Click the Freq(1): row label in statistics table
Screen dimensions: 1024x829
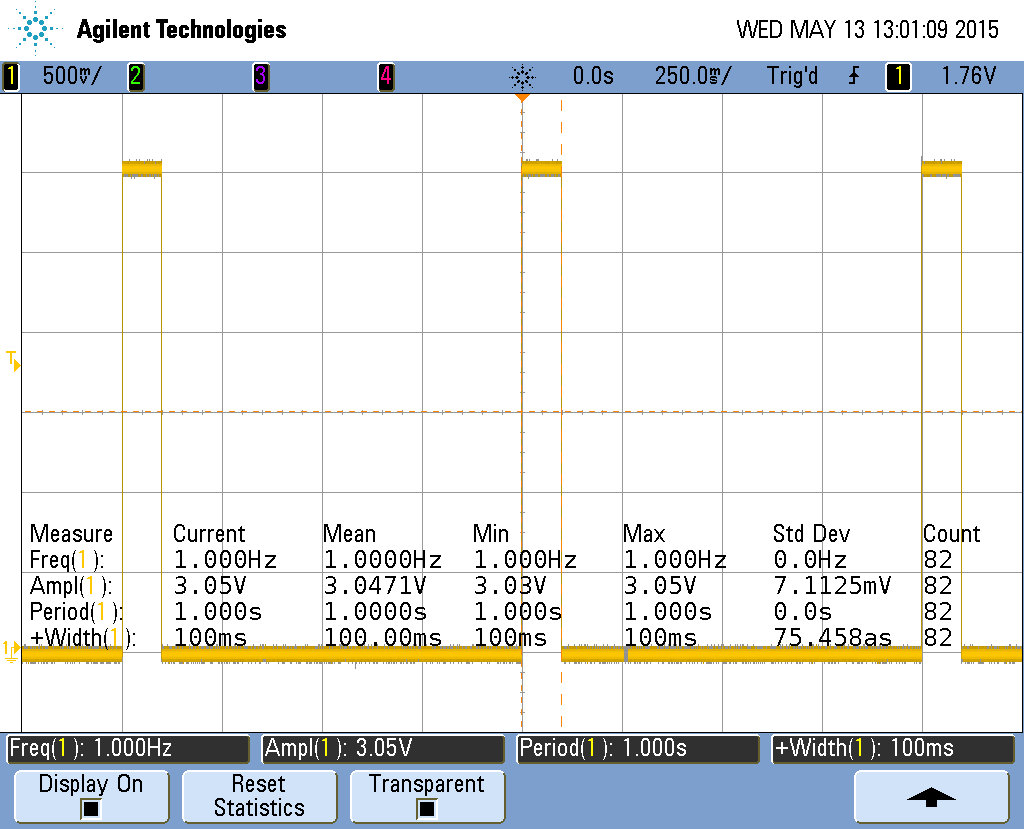pos(67,560)
